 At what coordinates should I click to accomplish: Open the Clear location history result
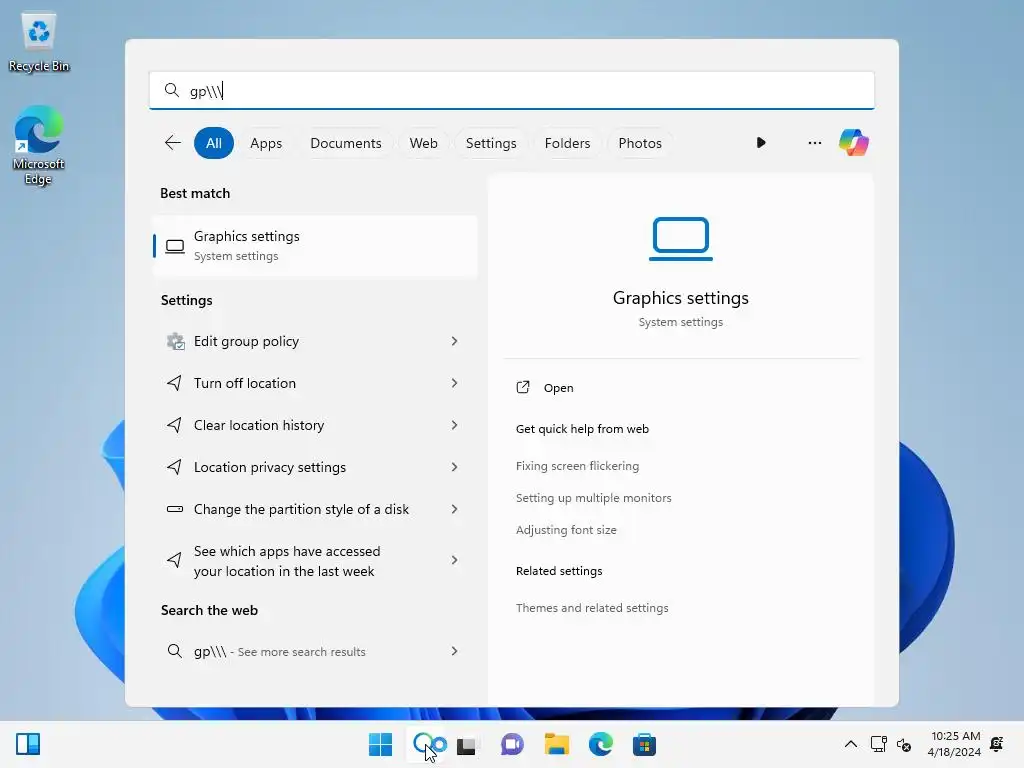point(315,425)
